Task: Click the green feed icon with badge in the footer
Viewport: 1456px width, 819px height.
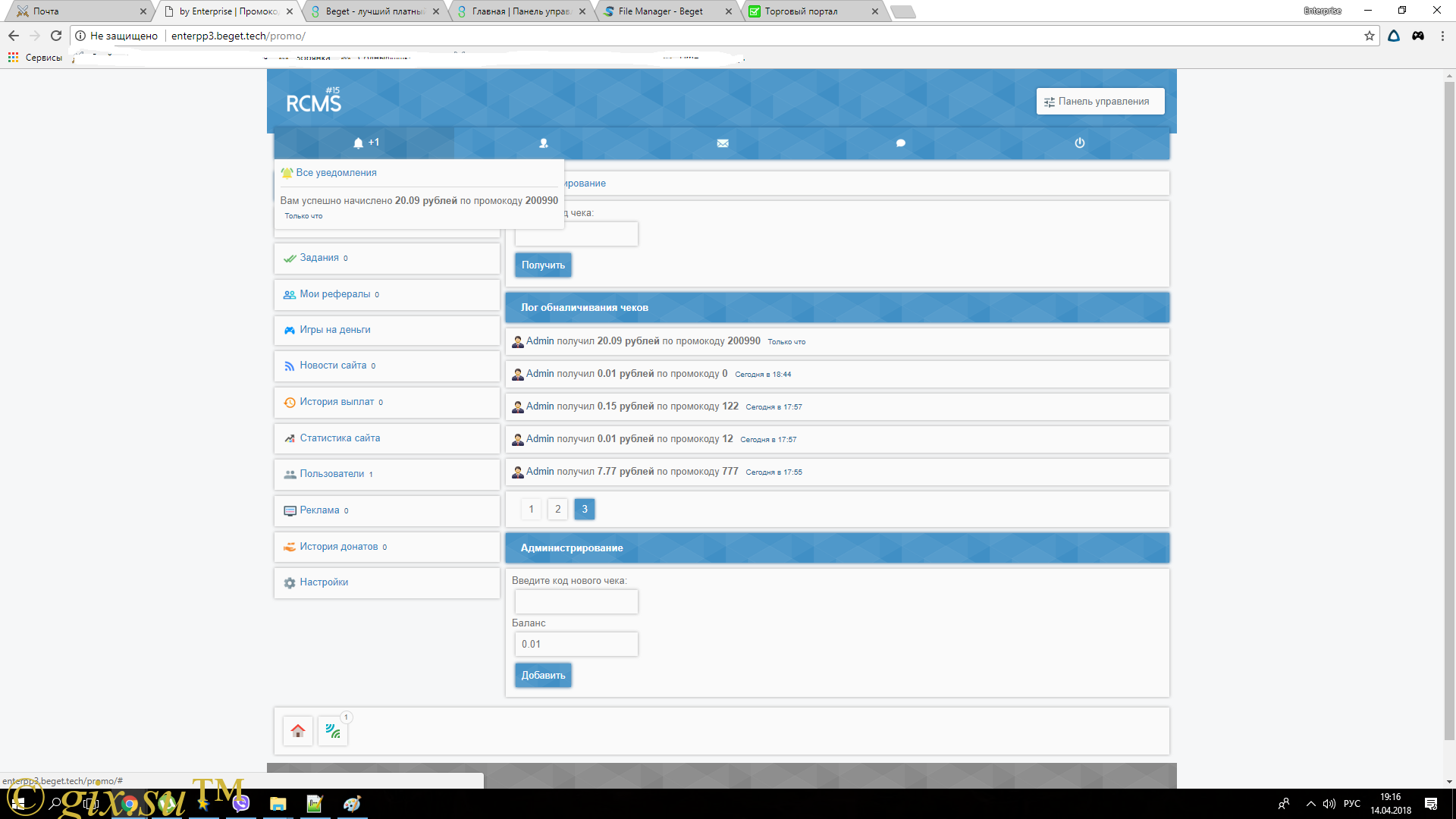Action: click(333, 731)
